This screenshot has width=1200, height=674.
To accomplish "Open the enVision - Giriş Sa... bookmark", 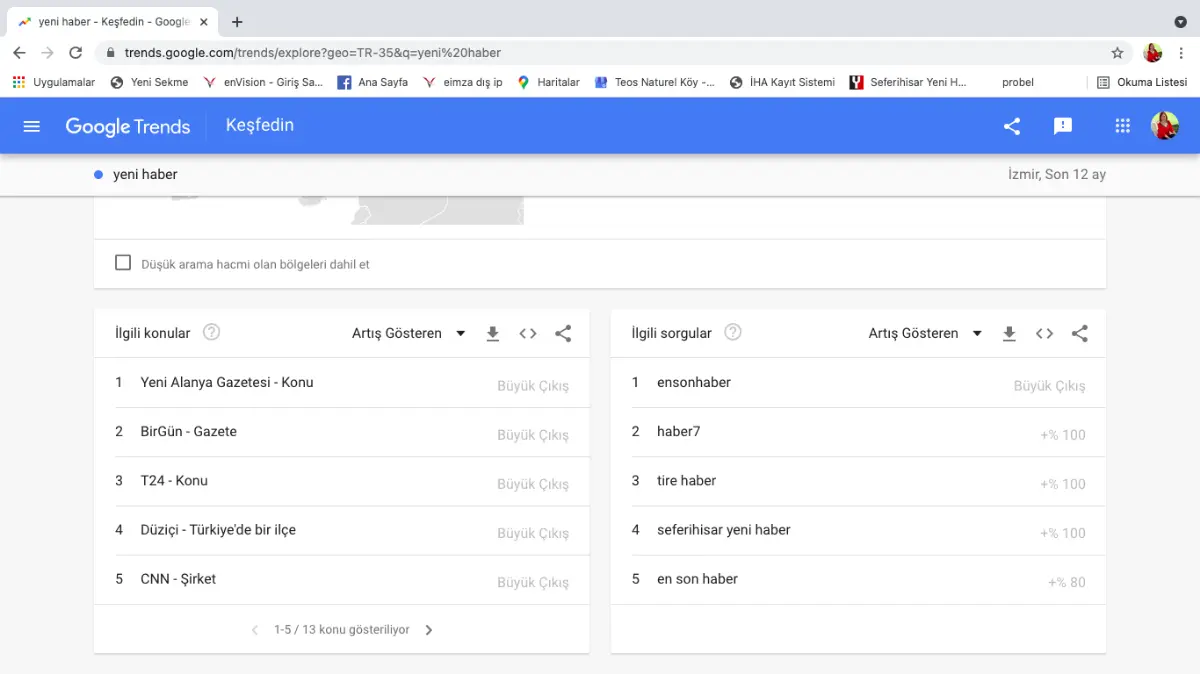I will pos(262,82).
